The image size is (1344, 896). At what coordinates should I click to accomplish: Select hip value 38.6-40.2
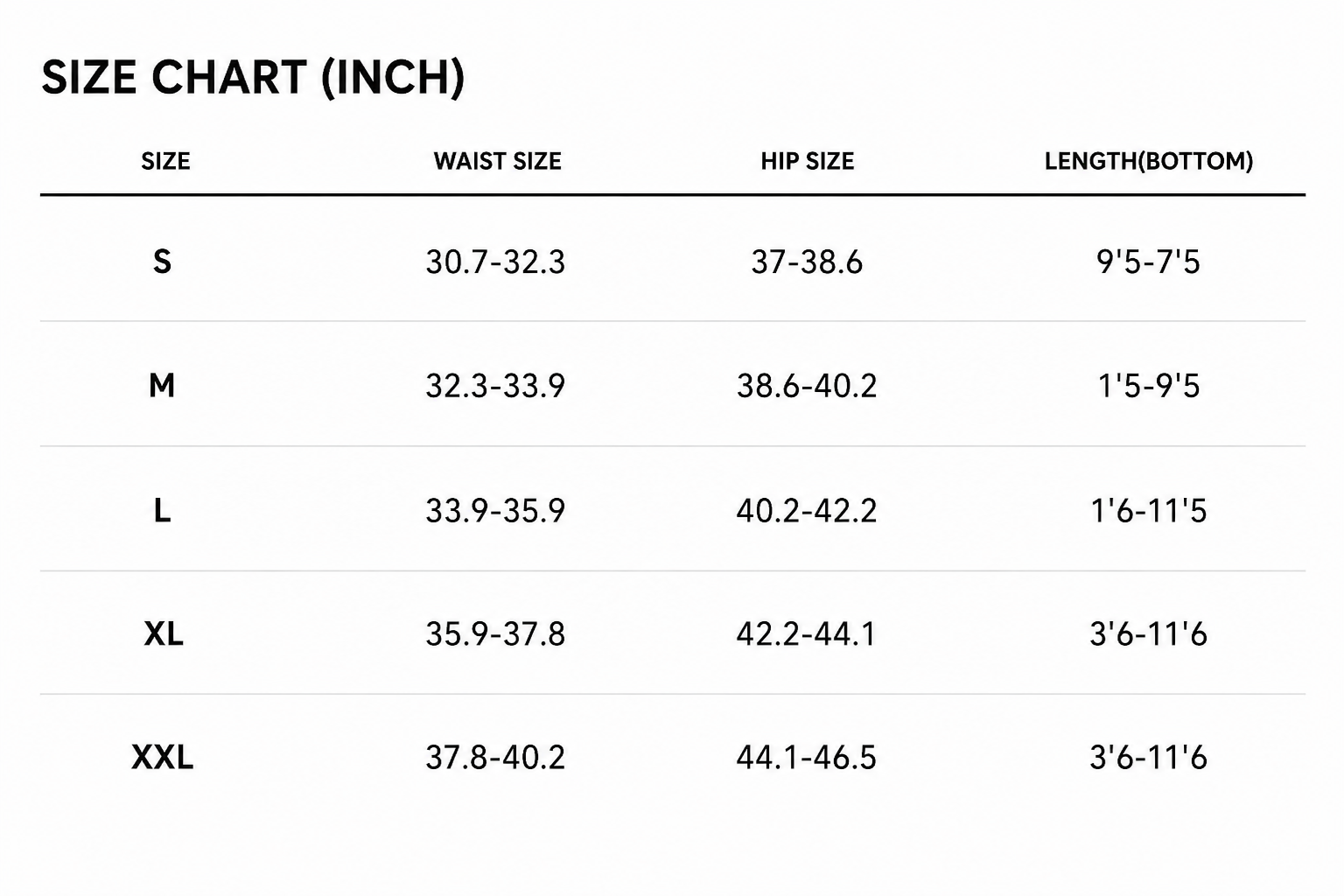coord(807,385)
